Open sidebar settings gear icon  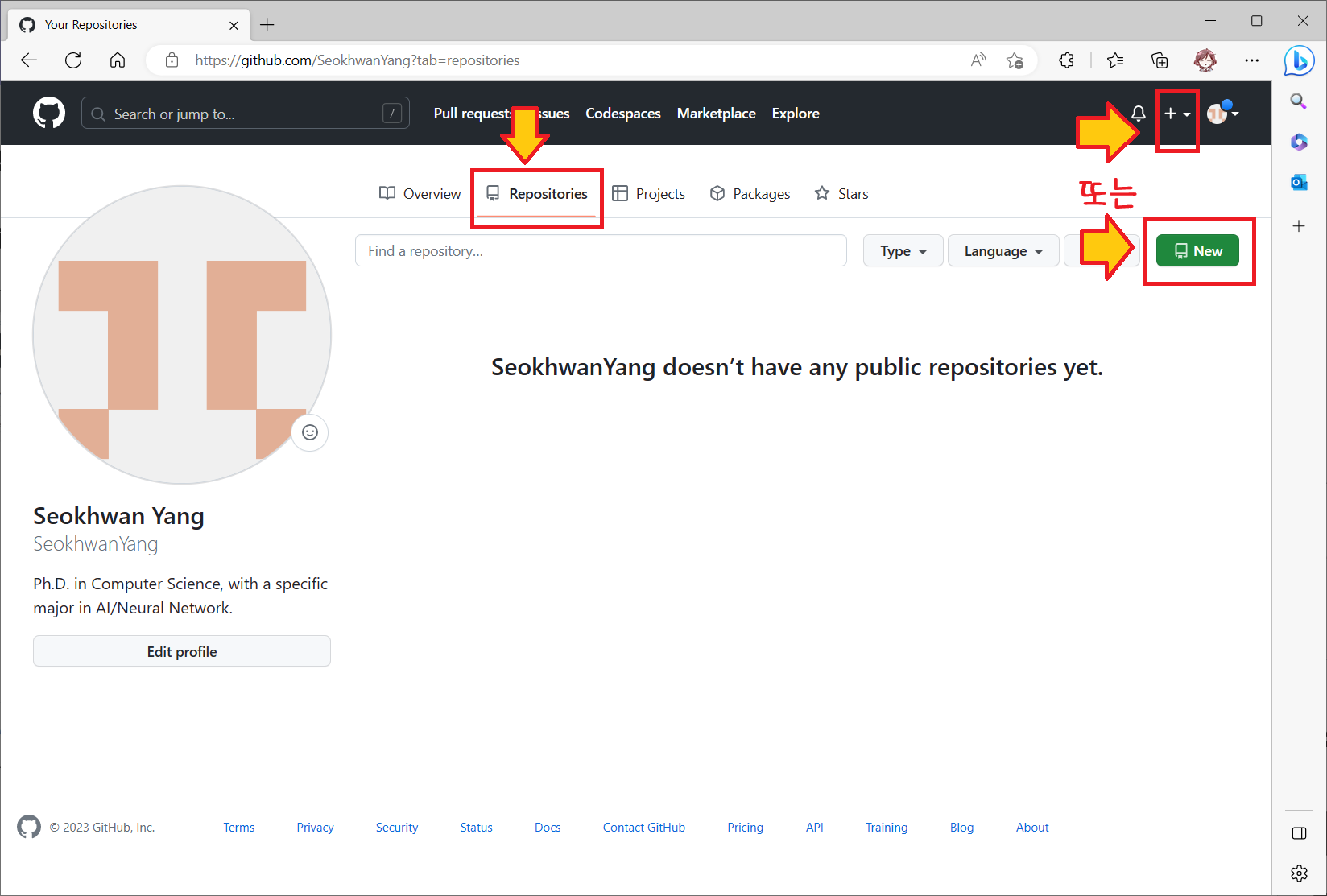click(x=1299, y=873)
